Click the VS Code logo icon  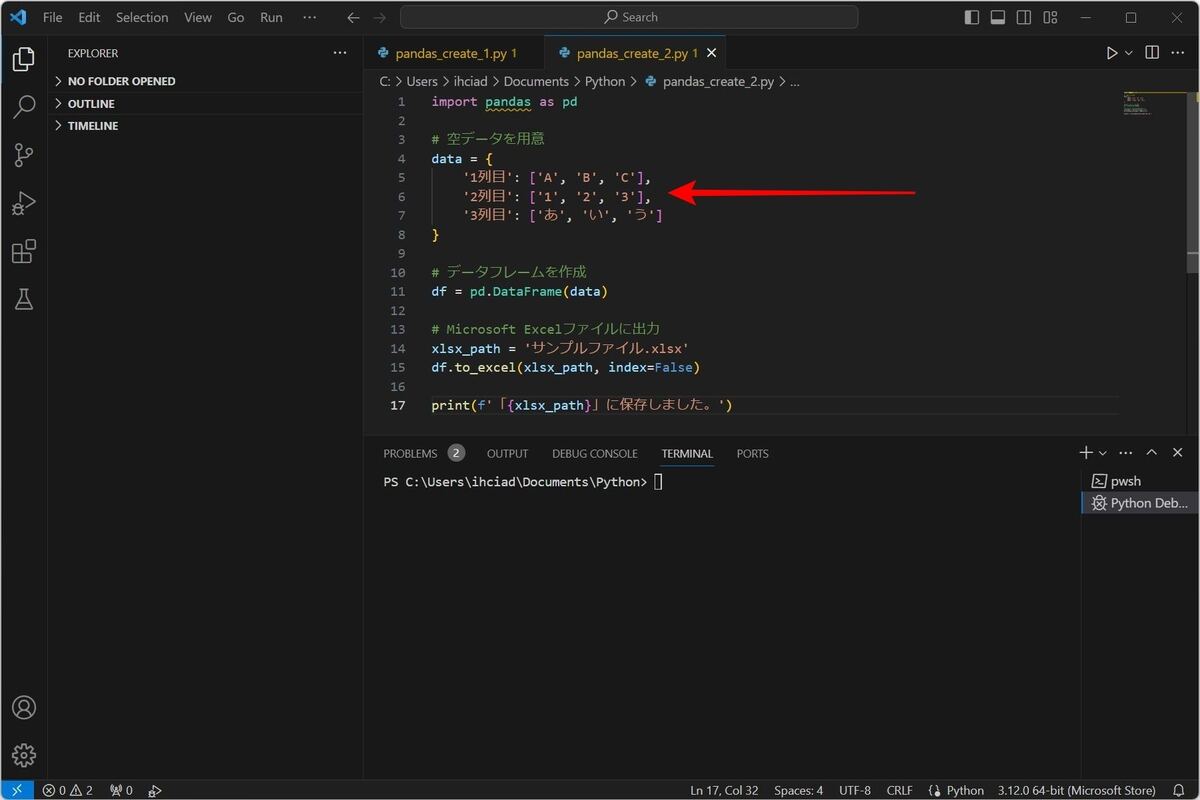point(18,17)
